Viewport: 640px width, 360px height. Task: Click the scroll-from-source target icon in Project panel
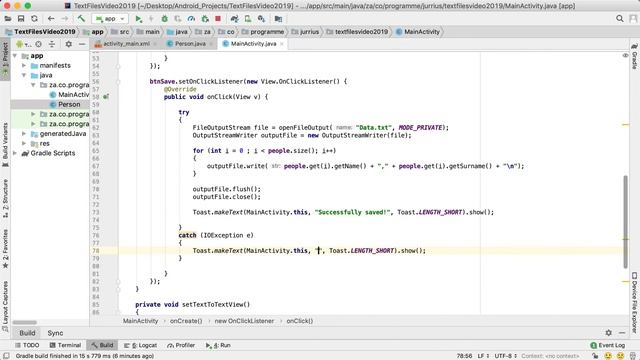(x=38, y=44)
